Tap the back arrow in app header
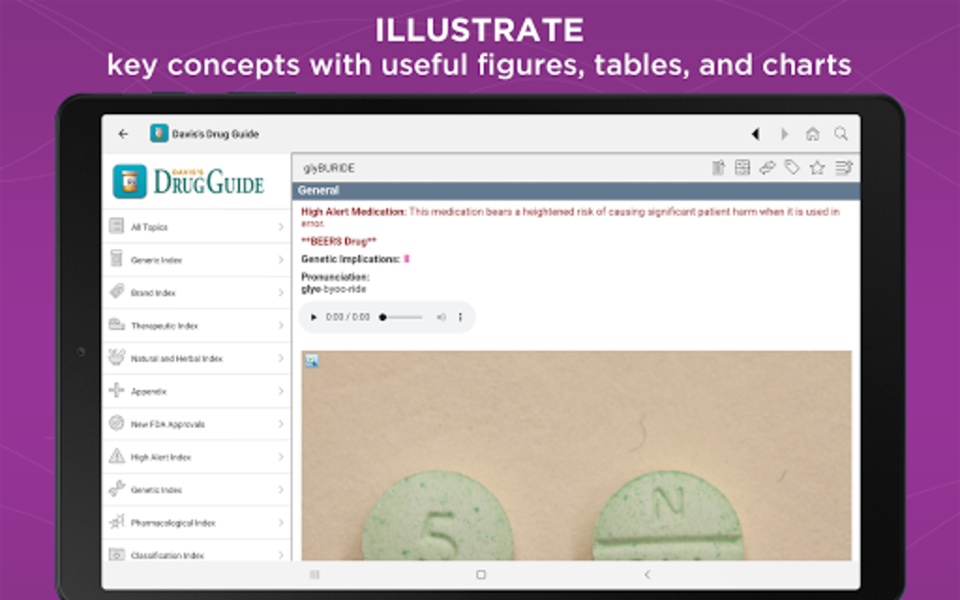Image resolution: width=960 pixels, height=600 pixels. click(123, 133)
